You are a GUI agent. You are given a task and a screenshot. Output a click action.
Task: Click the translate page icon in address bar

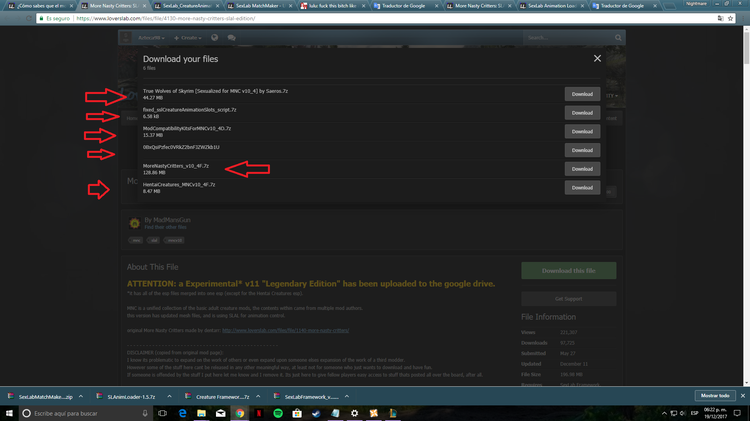[720, 18]
